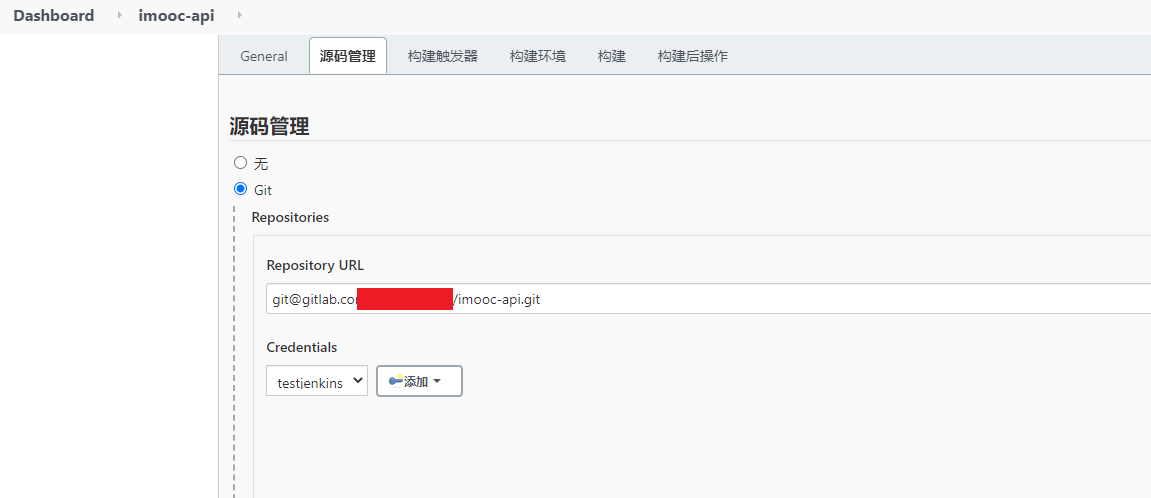
Task: Expand the arrow after Dashboard breadcrumb
Action: coord(119,15)
